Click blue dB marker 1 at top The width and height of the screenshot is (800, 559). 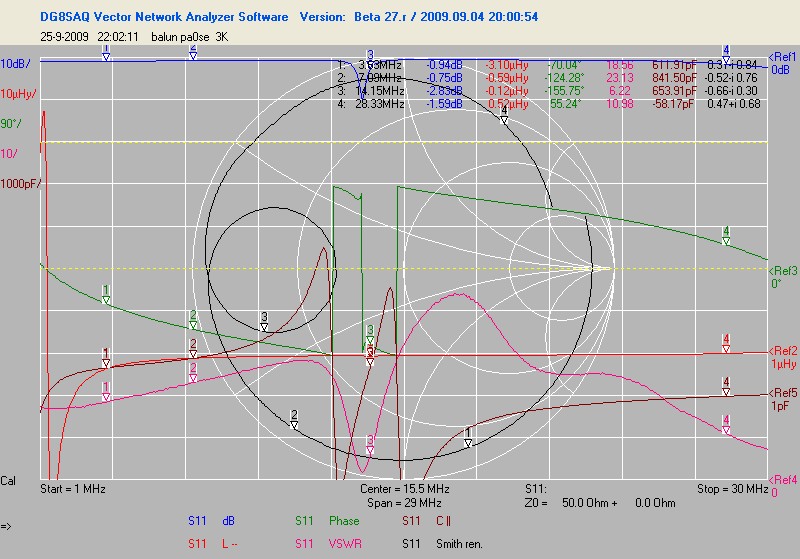pyautogui.click(x=106, y=53)
